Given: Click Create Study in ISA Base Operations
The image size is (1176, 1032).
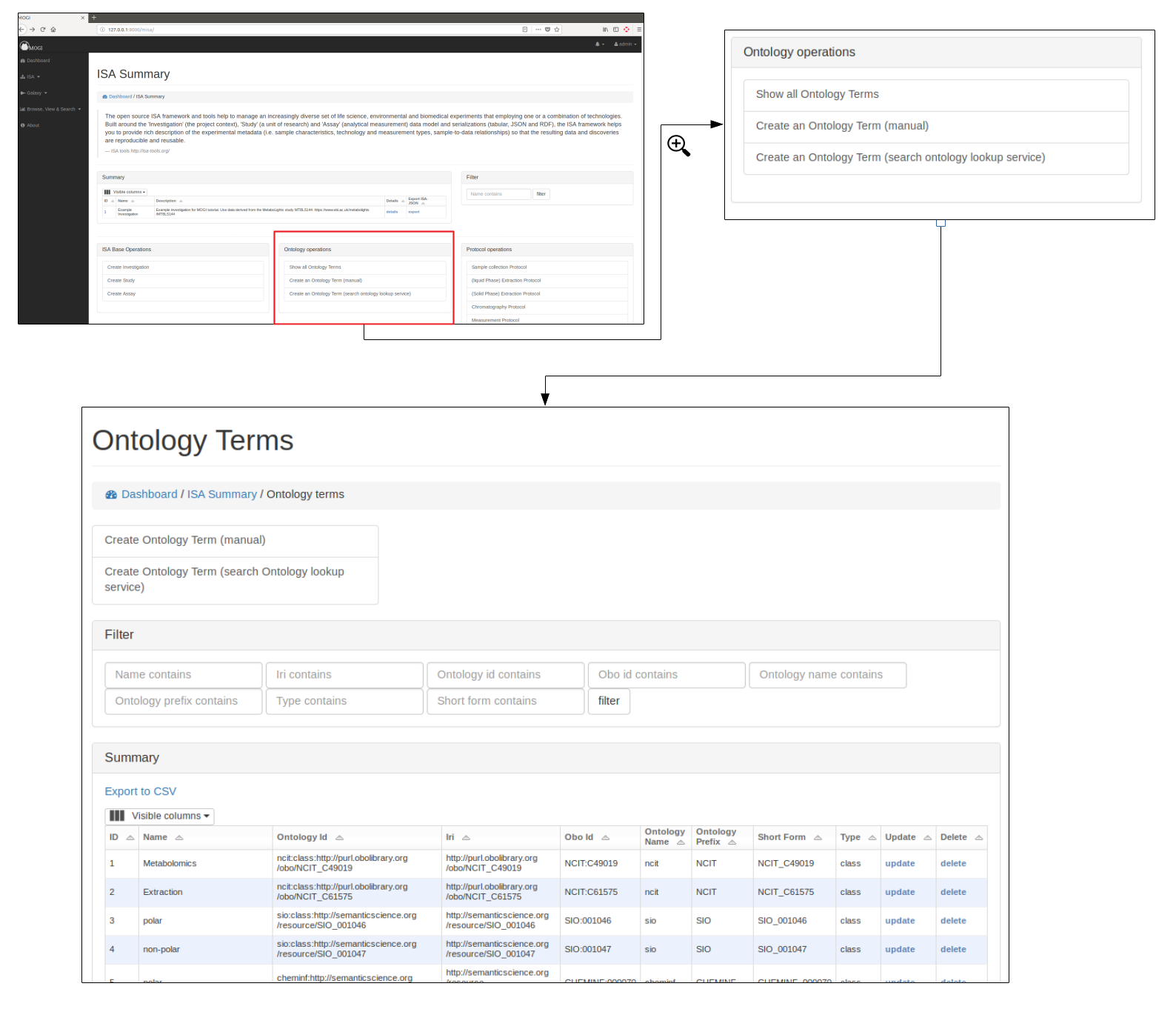Looking at the screenshot, I should pyautogui.click(x=183, y=281).
